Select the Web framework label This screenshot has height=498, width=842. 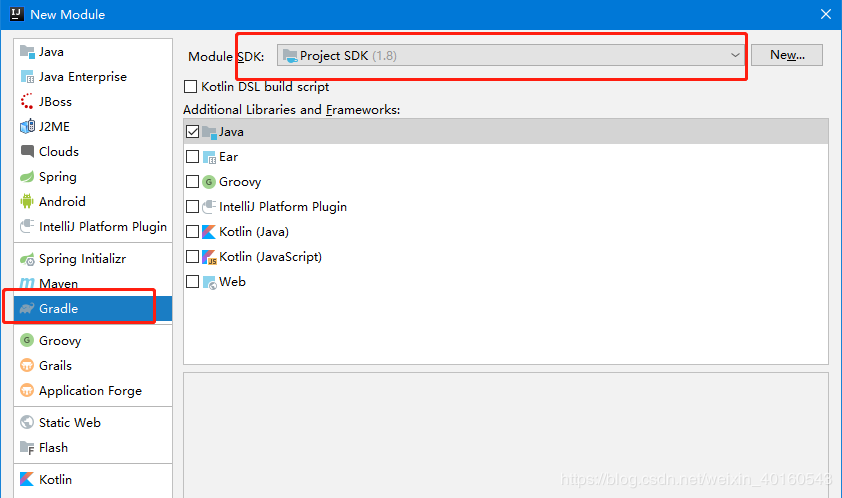point(232,282)
